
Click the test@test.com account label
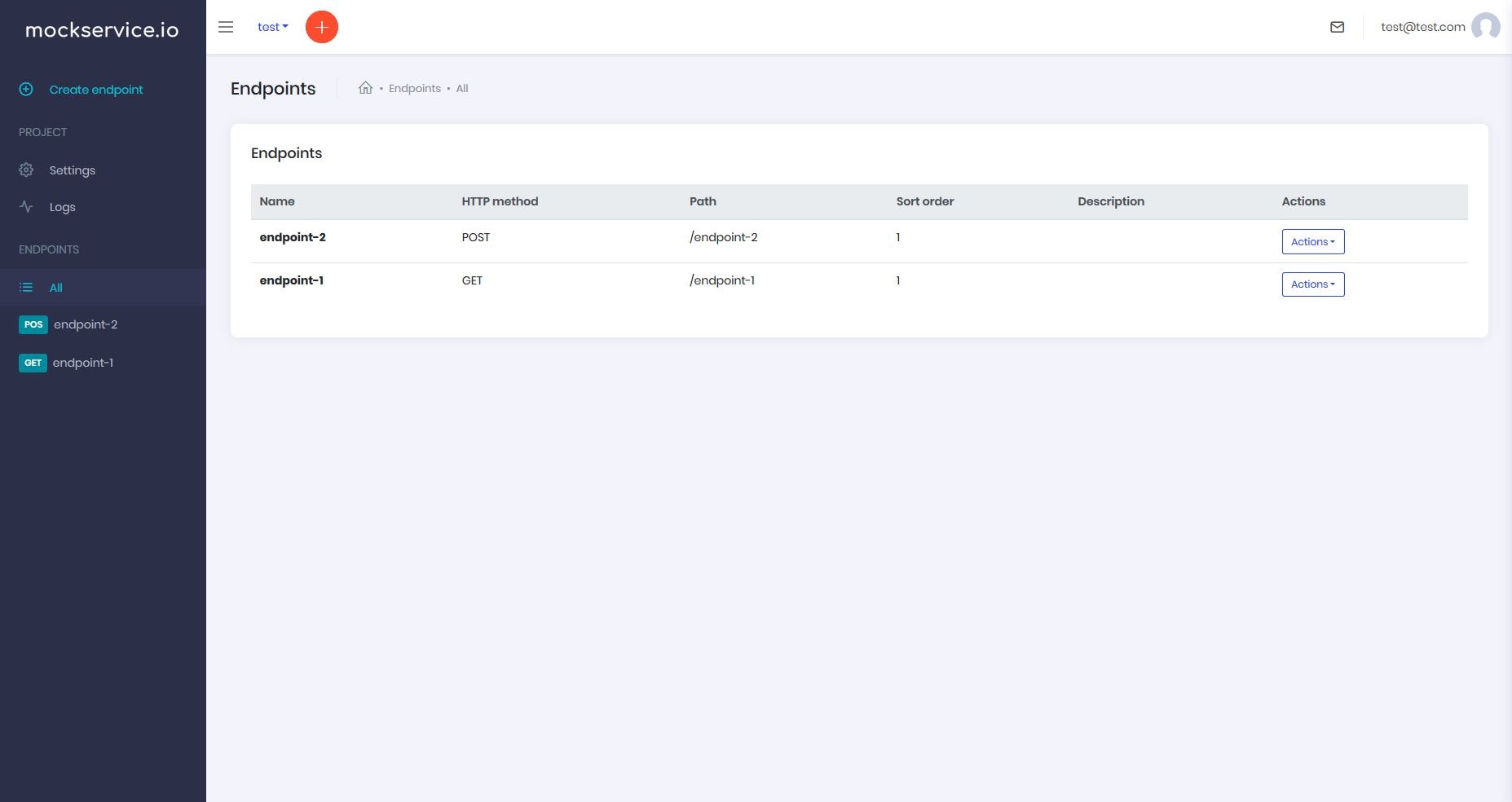click(x=1422, y=27)
